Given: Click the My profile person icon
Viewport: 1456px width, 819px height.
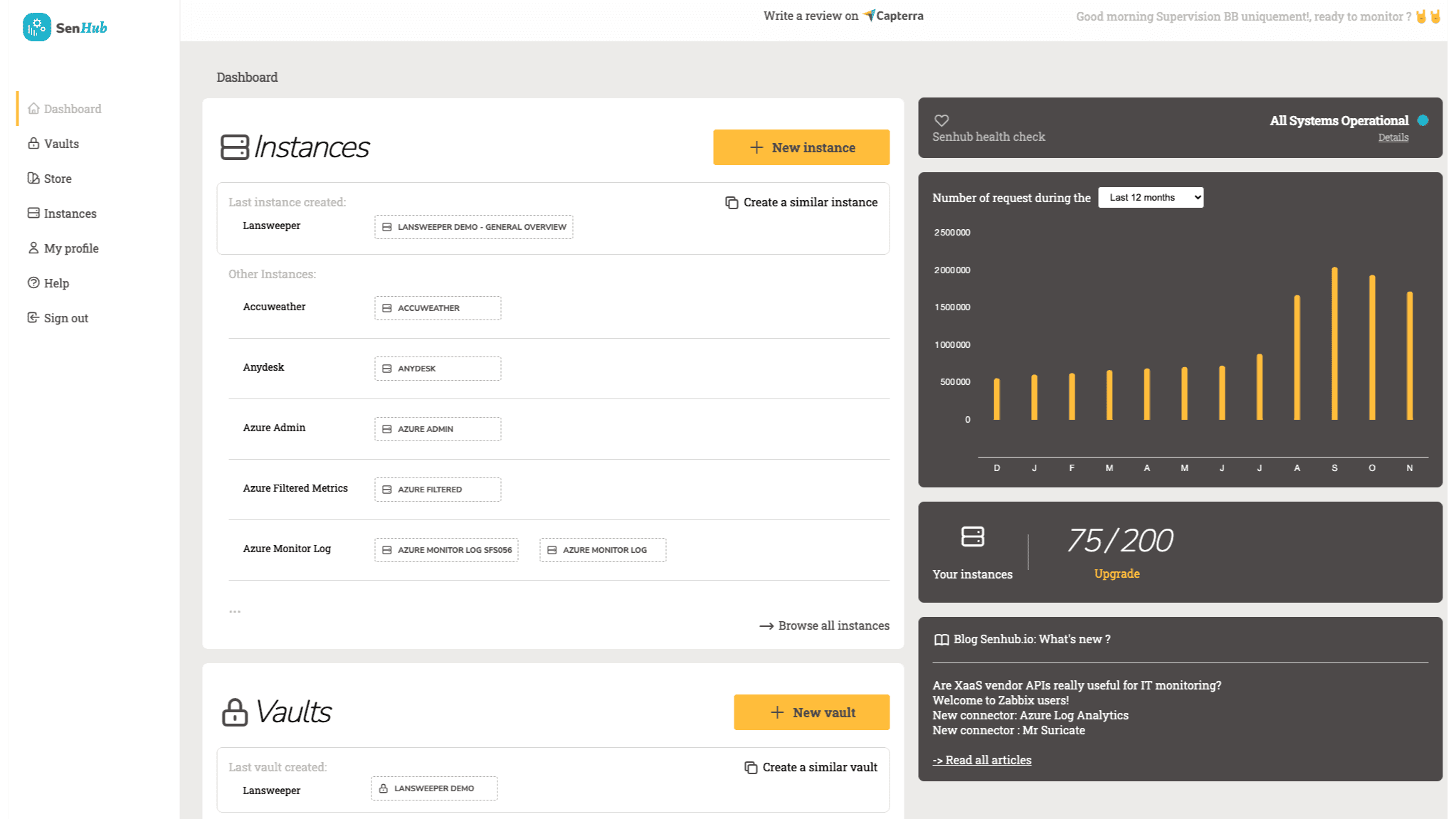Looking at the screenshot, I should click(x=33, y=248).
